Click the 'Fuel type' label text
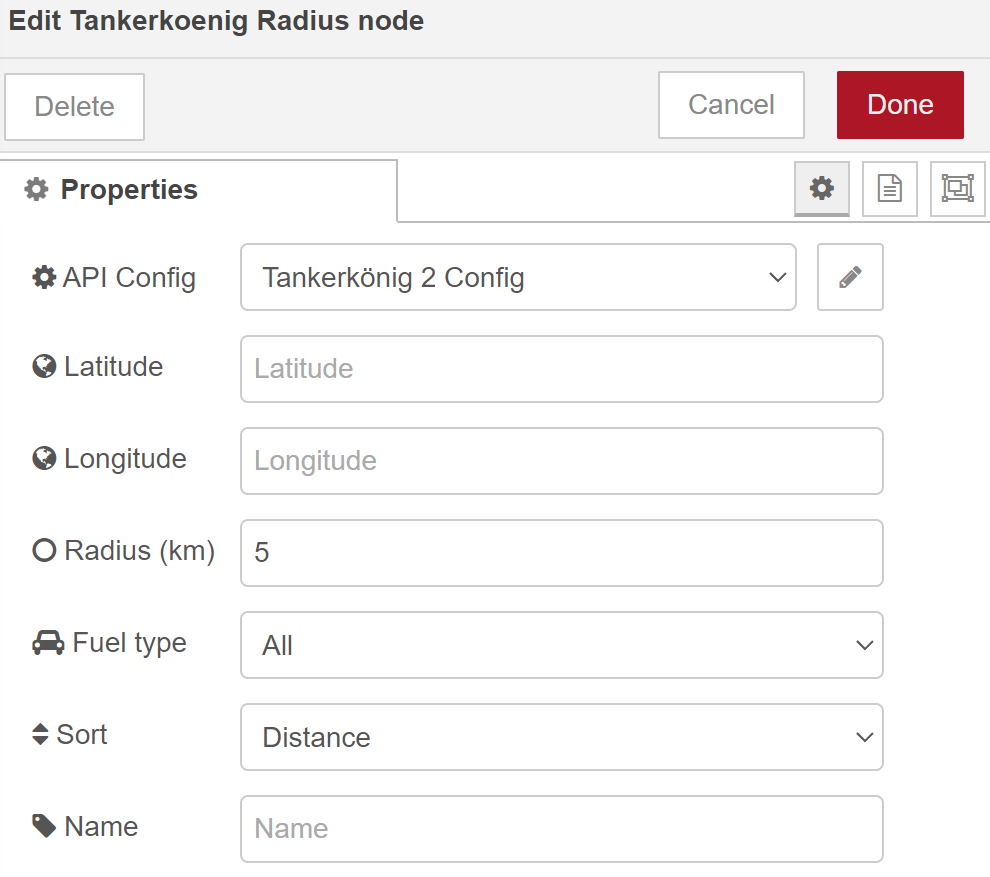 129,643
